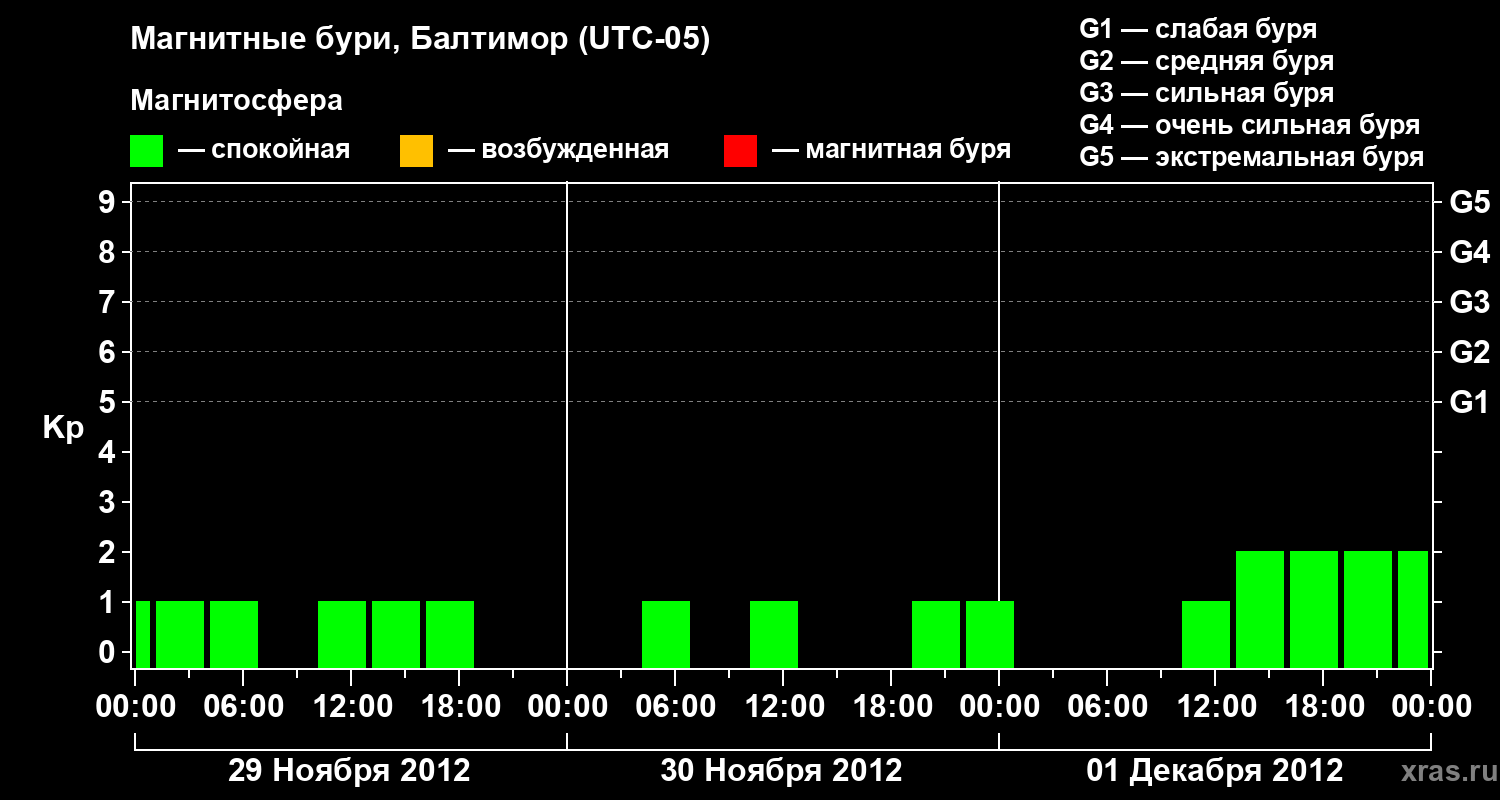Viewport: 1500px width, 800px height.
Task: Click the right-axis 'G5' level label
Action: click(x=1469, y=202)
